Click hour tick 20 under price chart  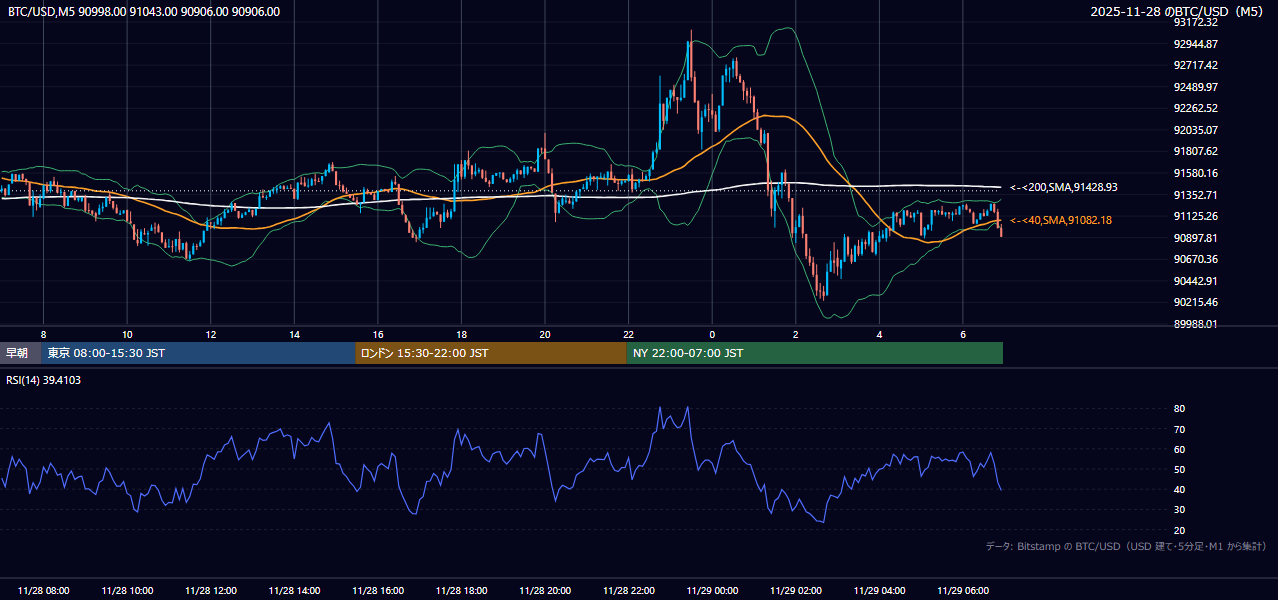pyautogui.click(x=545, y=334)
